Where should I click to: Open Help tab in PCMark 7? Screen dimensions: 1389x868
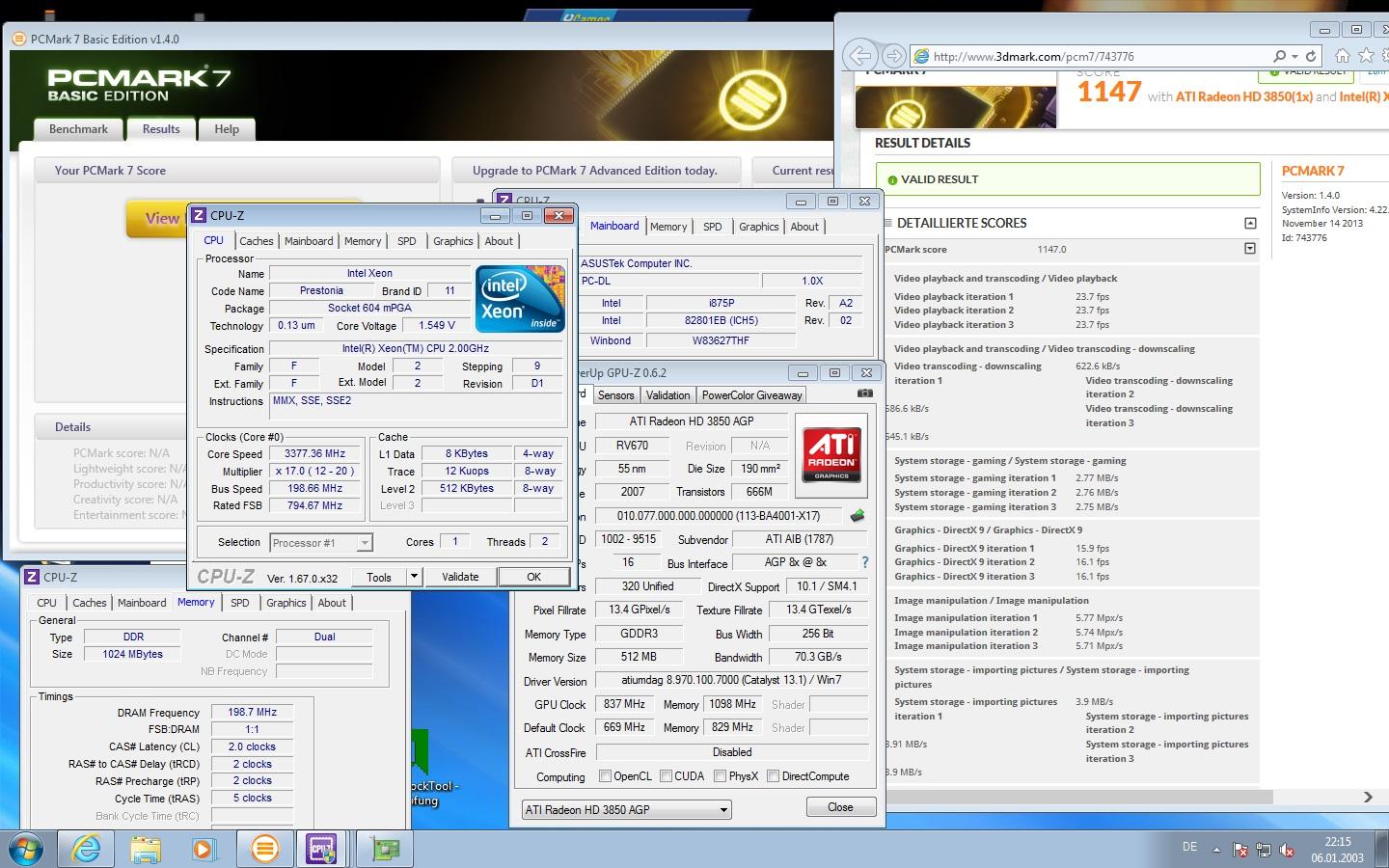tap(227, 129)
